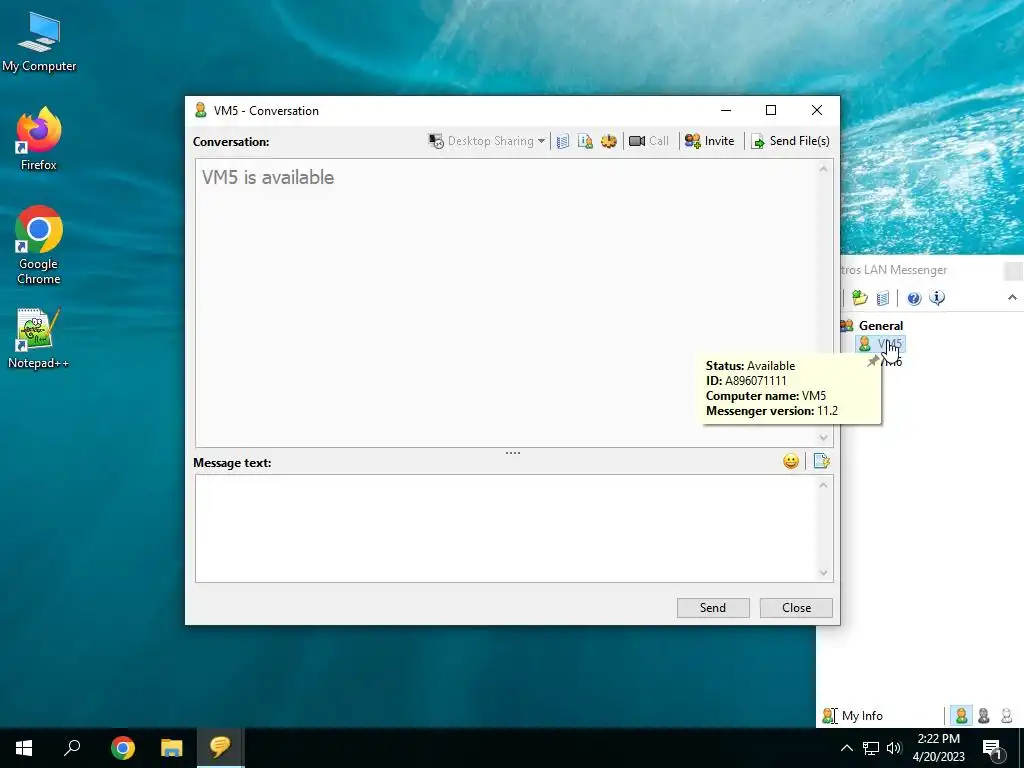Open File Explorer from the taskbar
Screen dimensions: 1024x768
click(x=171, y=748)
